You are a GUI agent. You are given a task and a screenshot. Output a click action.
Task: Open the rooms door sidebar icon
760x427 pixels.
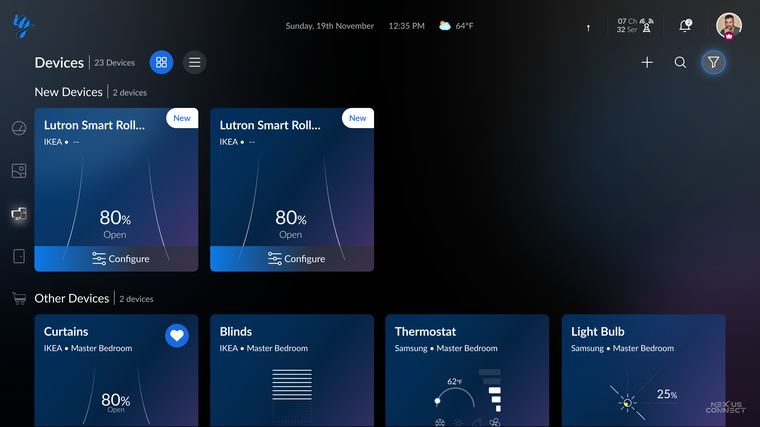click(x=19, y=256)
